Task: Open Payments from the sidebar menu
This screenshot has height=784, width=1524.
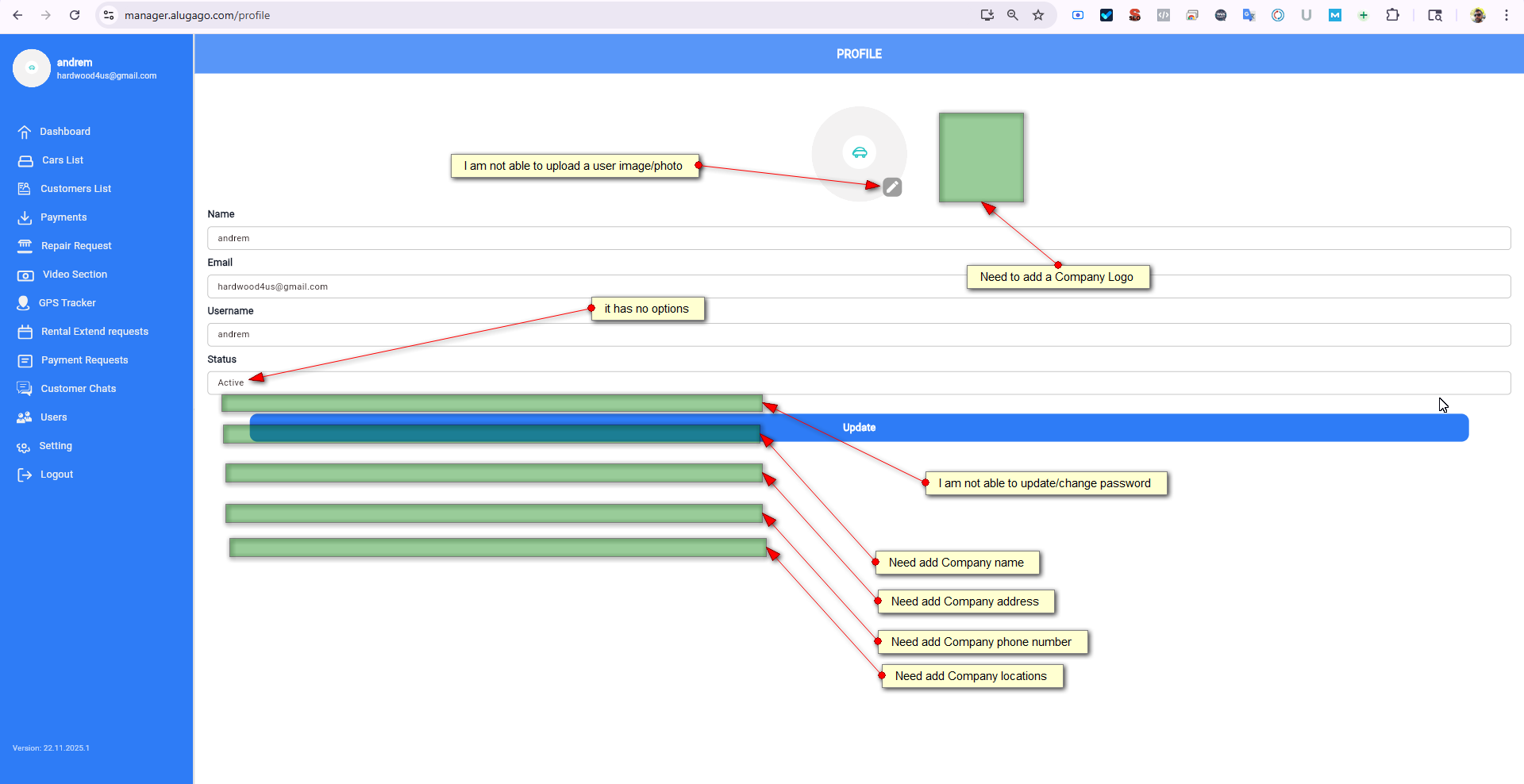Action: click(63, 217)
